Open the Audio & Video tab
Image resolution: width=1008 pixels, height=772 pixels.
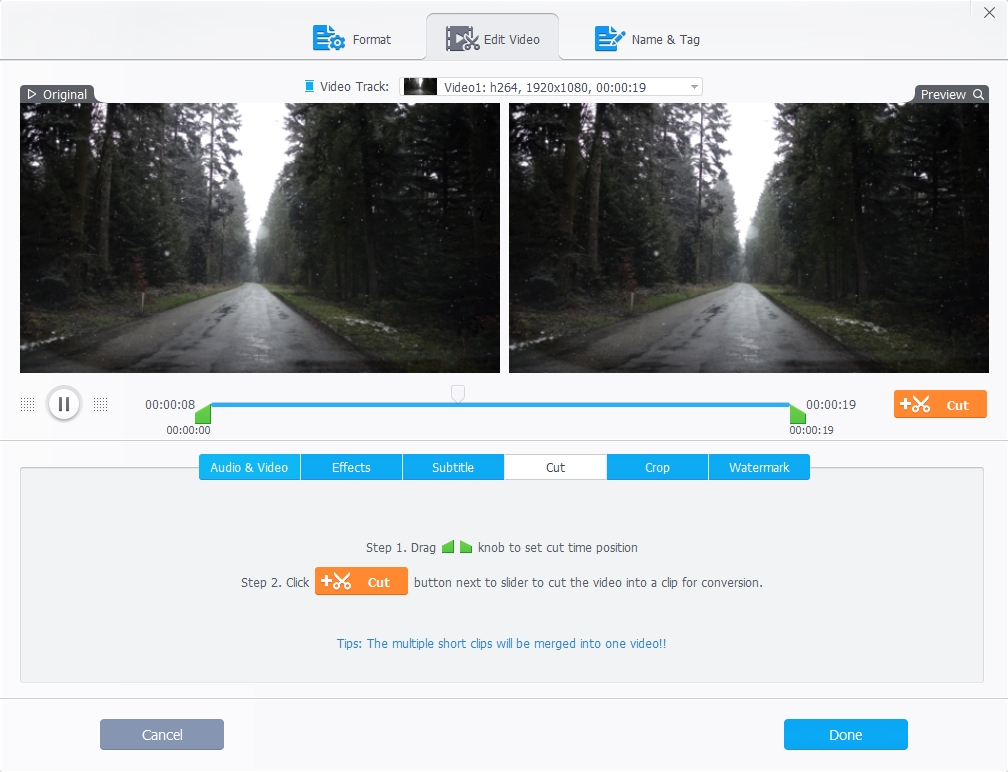coord(249,467)
